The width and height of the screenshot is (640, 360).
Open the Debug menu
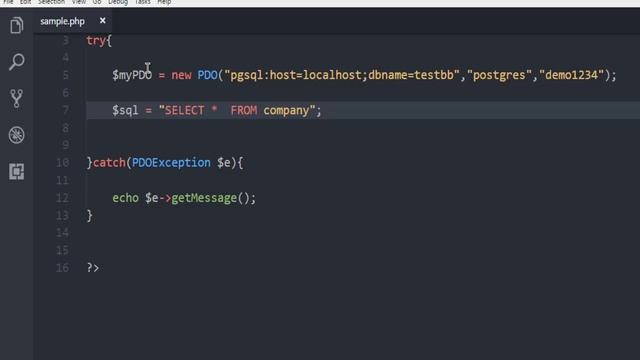coord(118,2)
